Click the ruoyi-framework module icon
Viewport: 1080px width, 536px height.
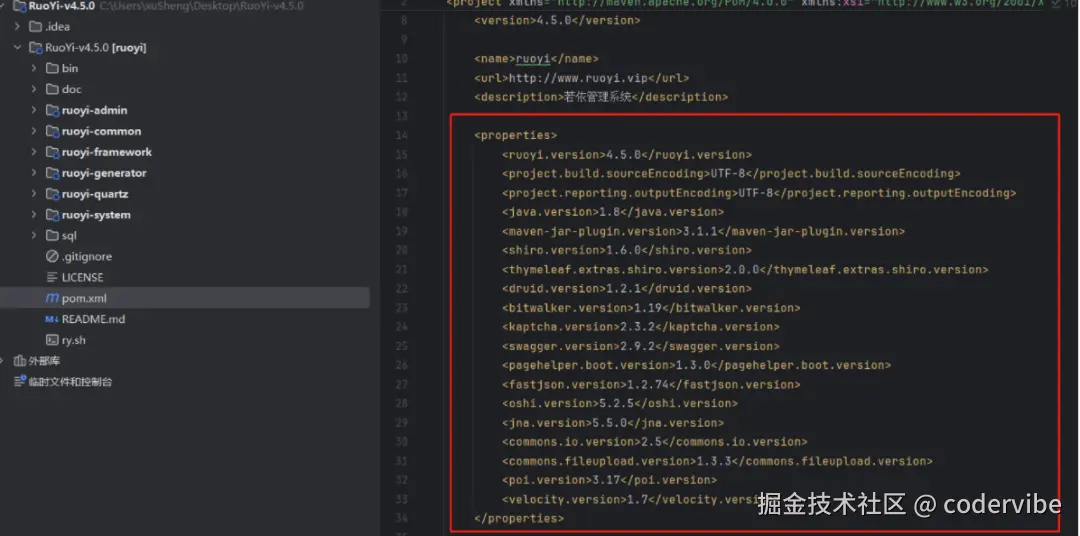52,152
